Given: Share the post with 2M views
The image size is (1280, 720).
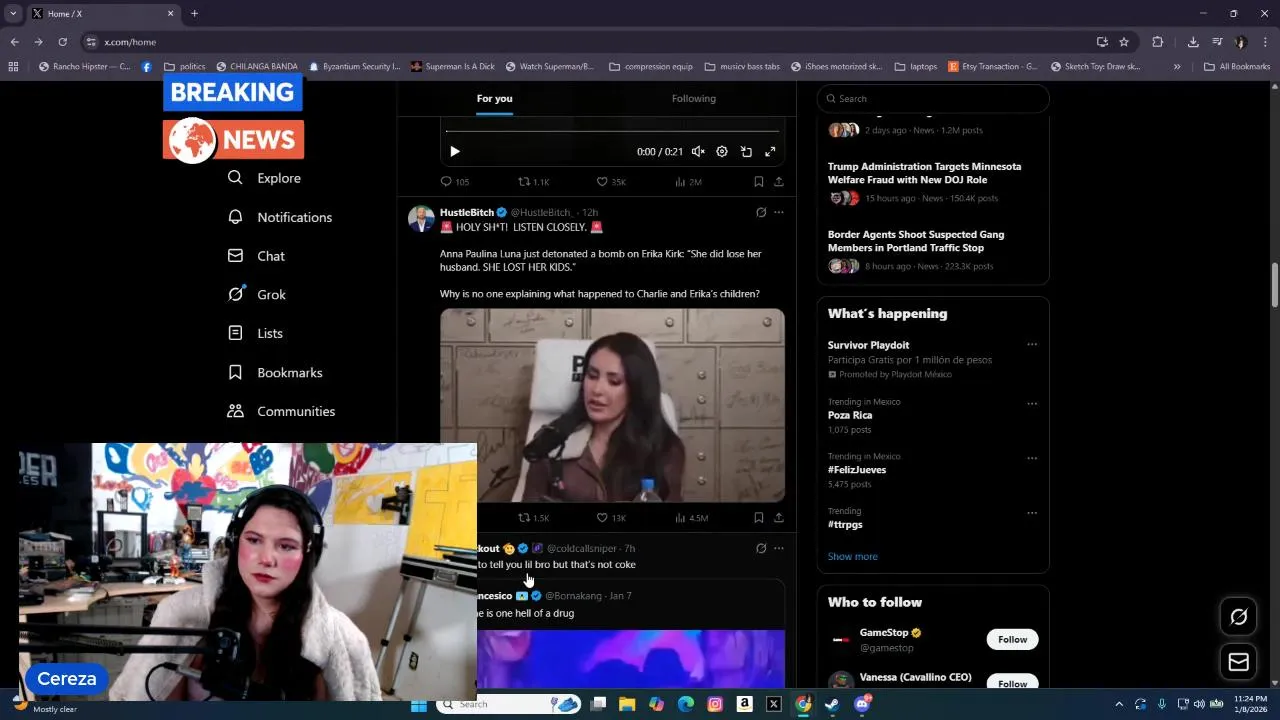Looking at the screenshot, I should click(x=778, y=182).
